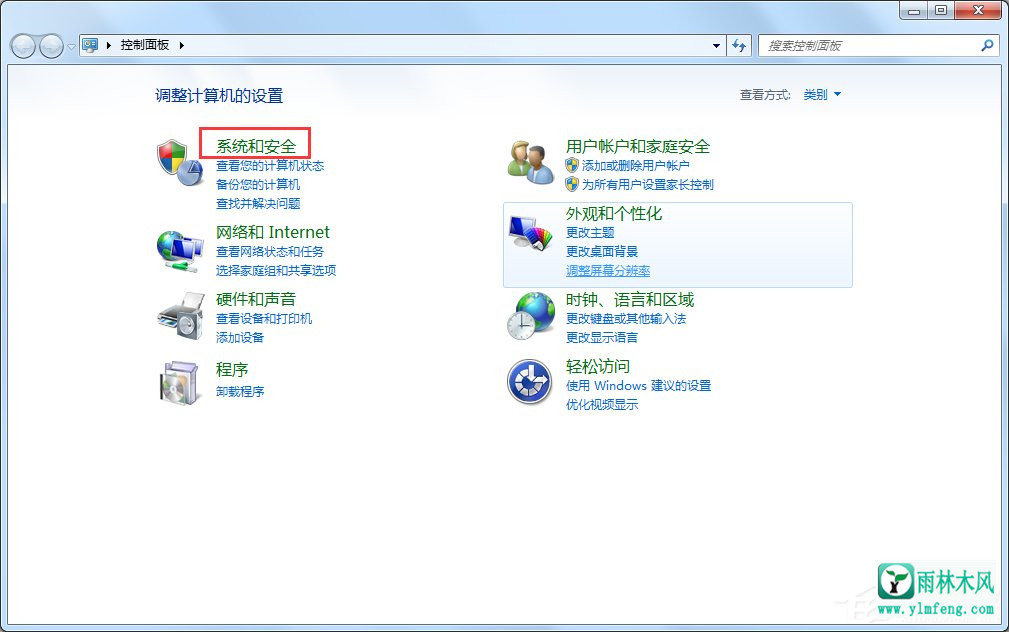
Task: Open the 时钟、语言和区域 globe clock icon
Action: [x=531, y=316]
